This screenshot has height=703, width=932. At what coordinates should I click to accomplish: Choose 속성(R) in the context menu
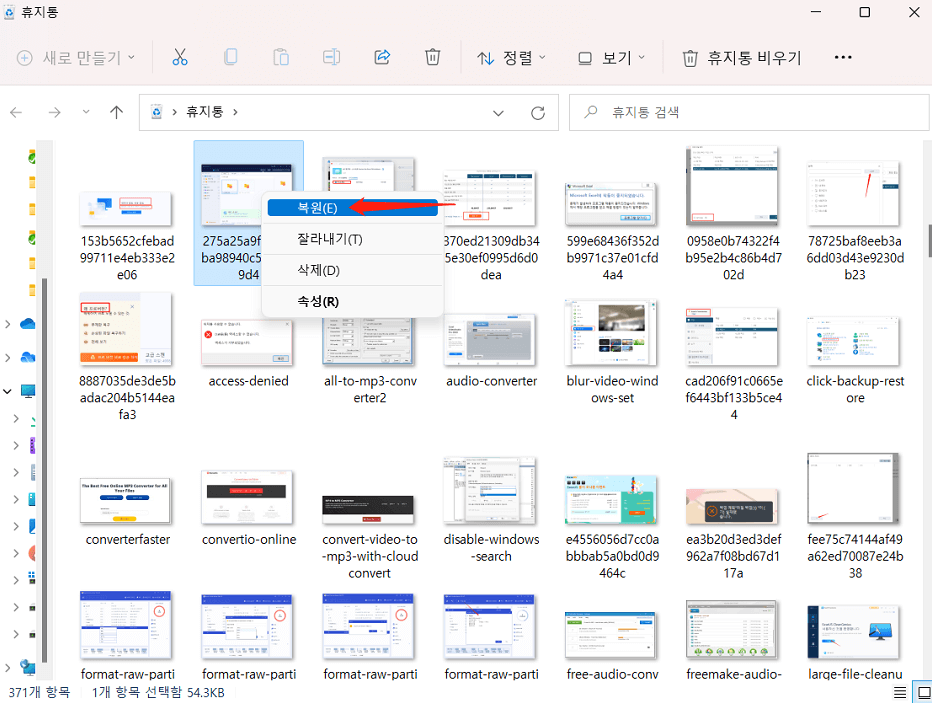click(x=352, y=301)
